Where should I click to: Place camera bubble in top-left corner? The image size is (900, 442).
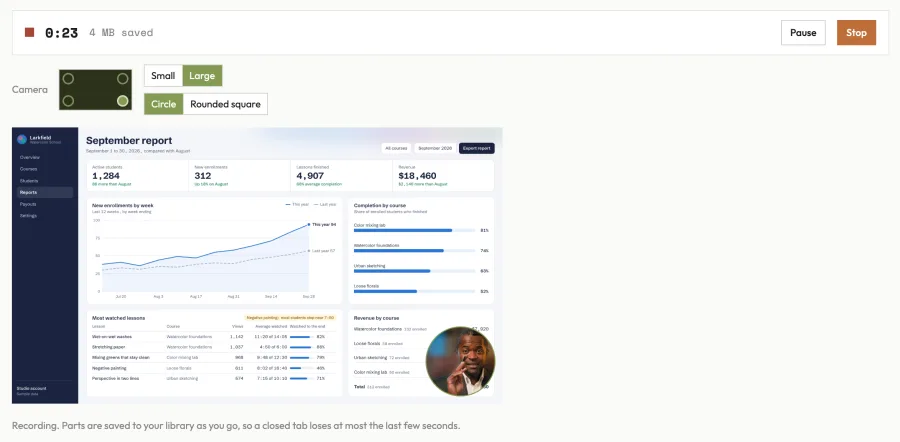tap(68, 79)
